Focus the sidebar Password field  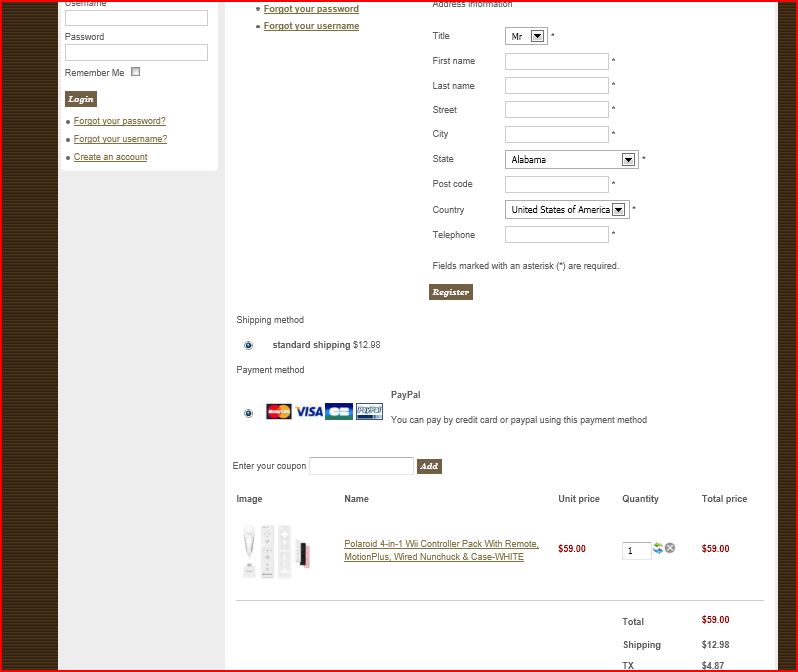pyautogui.click(x=136, y=52)
